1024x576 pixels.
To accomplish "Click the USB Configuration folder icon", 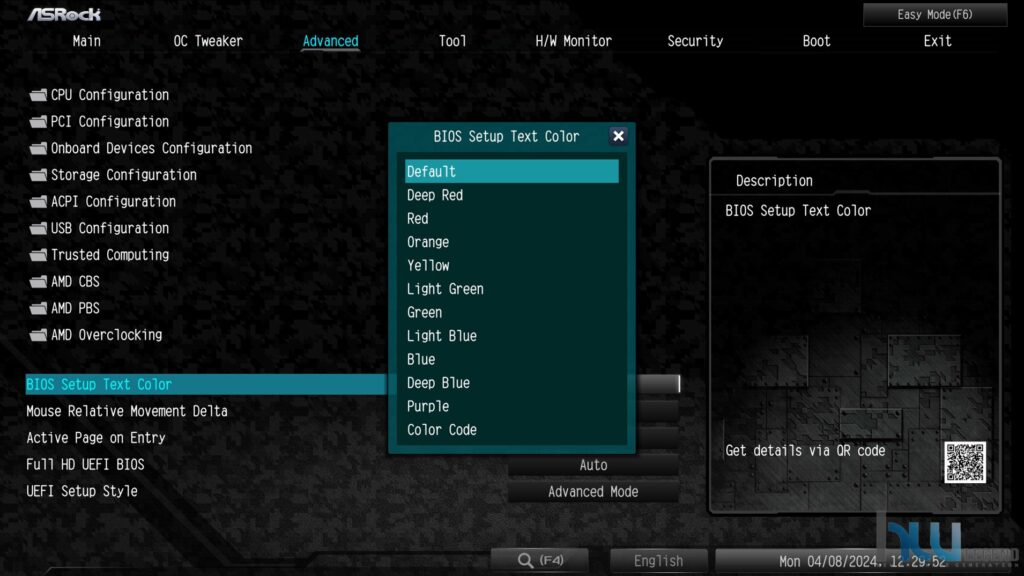I will coord(39,229).
